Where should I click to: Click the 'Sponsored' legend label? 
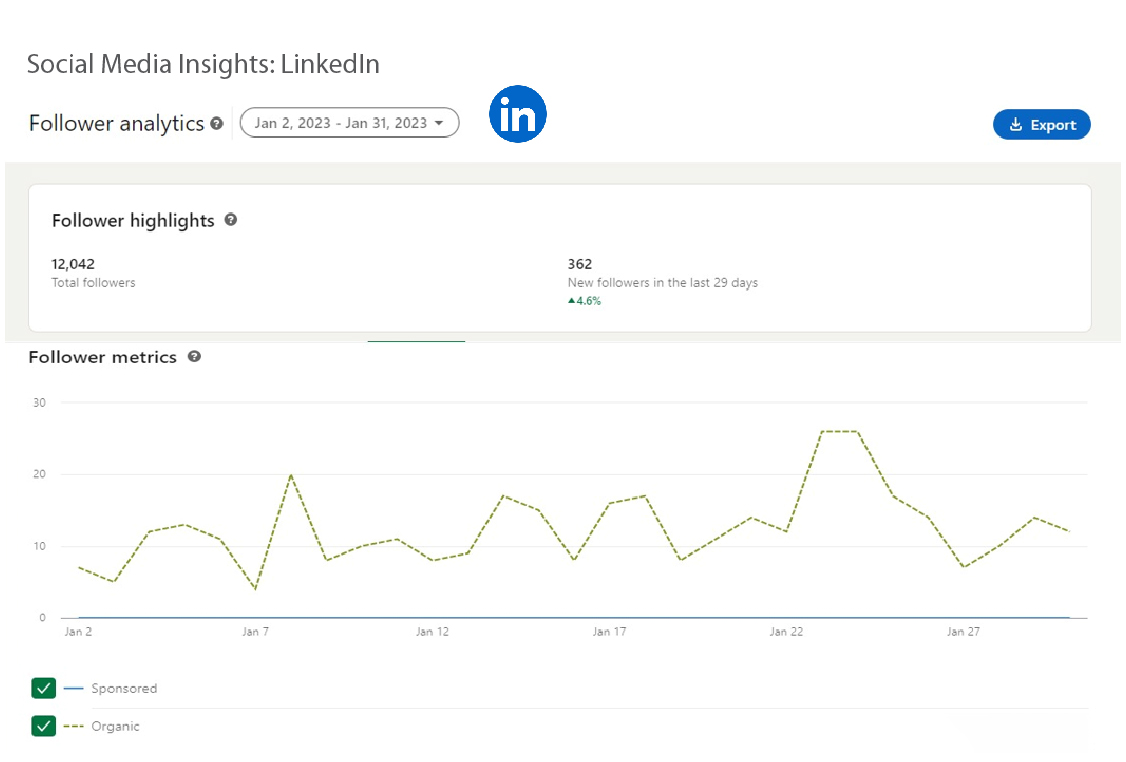point(124,688)
